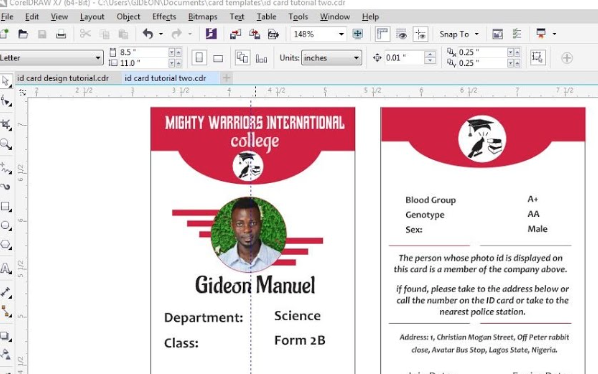Viewport: 598px width, 374px height.
Task: Print the document using printer icon
Action: click(61, 34)
